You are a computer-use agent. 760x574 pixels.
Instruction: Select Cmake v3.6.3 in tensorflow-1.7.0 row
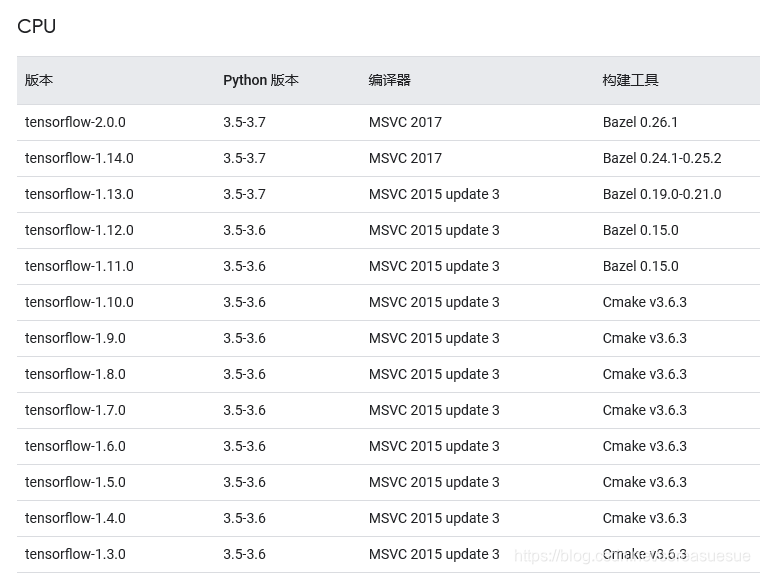pos(645,410)
